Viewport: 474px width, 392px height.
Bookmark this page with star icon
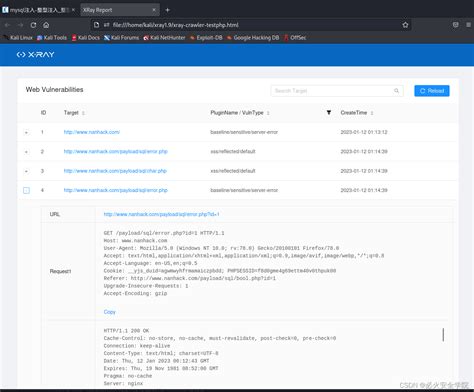[405, 25]
